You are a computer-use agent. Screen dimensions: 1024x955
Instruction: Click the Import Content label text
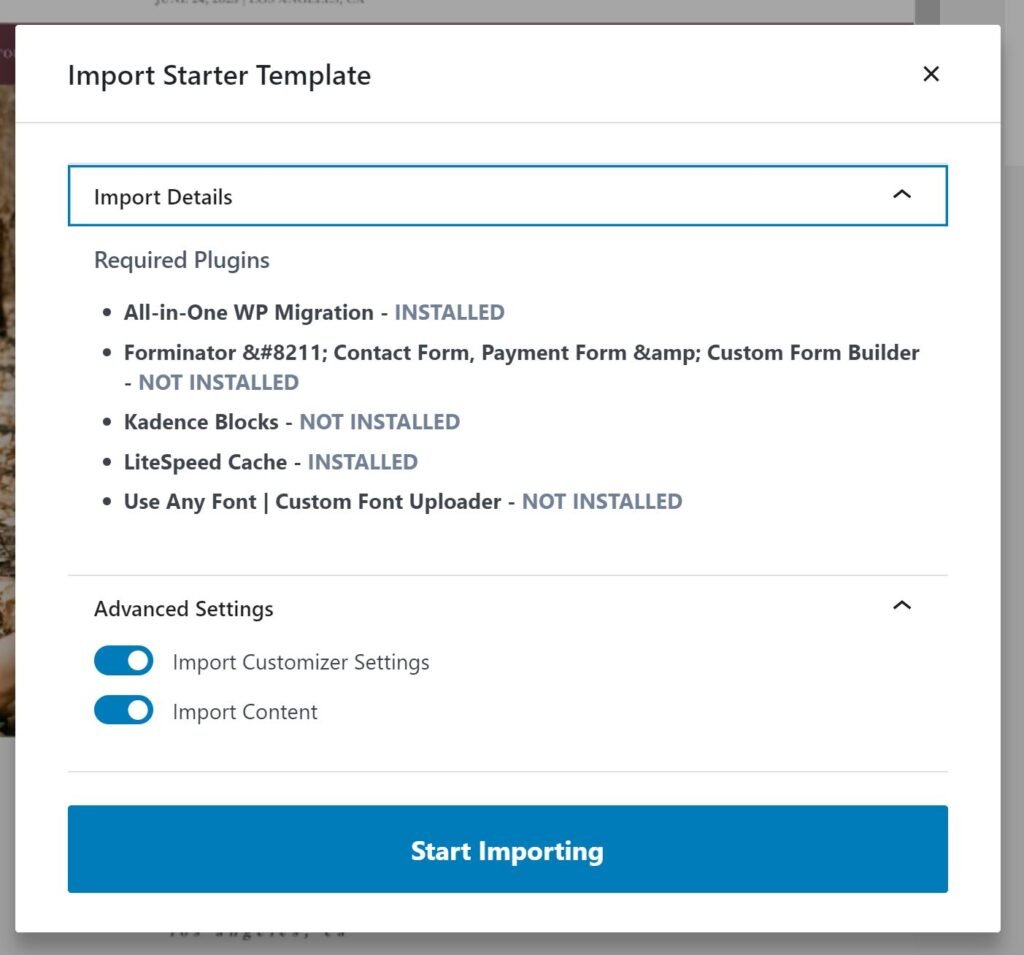pyautogui.click(x=245, y=712)
